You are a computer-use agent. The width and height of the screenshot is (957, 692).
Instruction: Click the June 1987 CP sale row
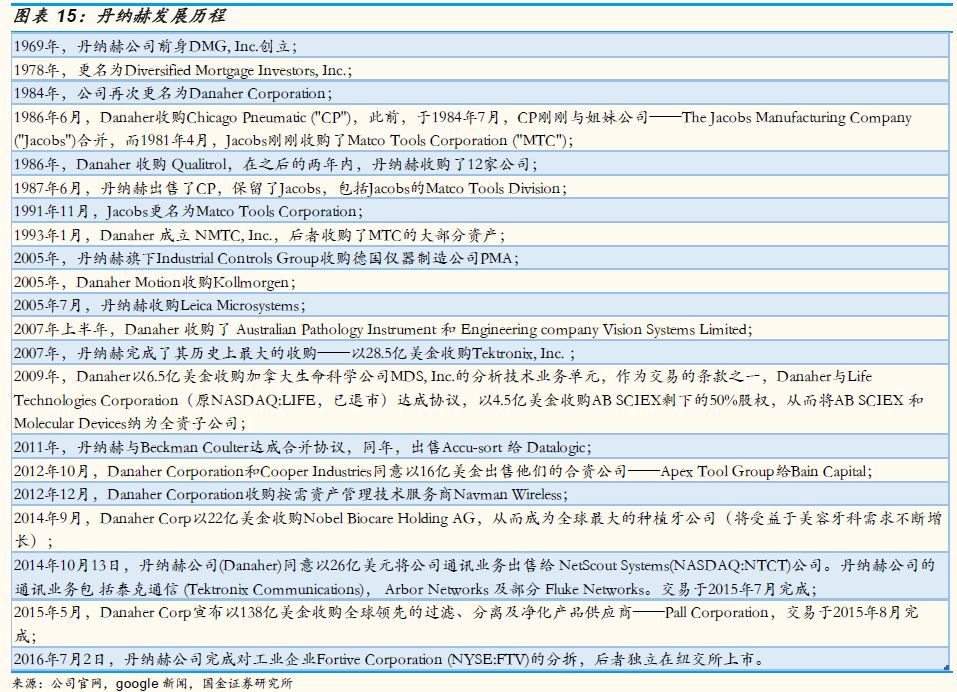tap(288, 188)
